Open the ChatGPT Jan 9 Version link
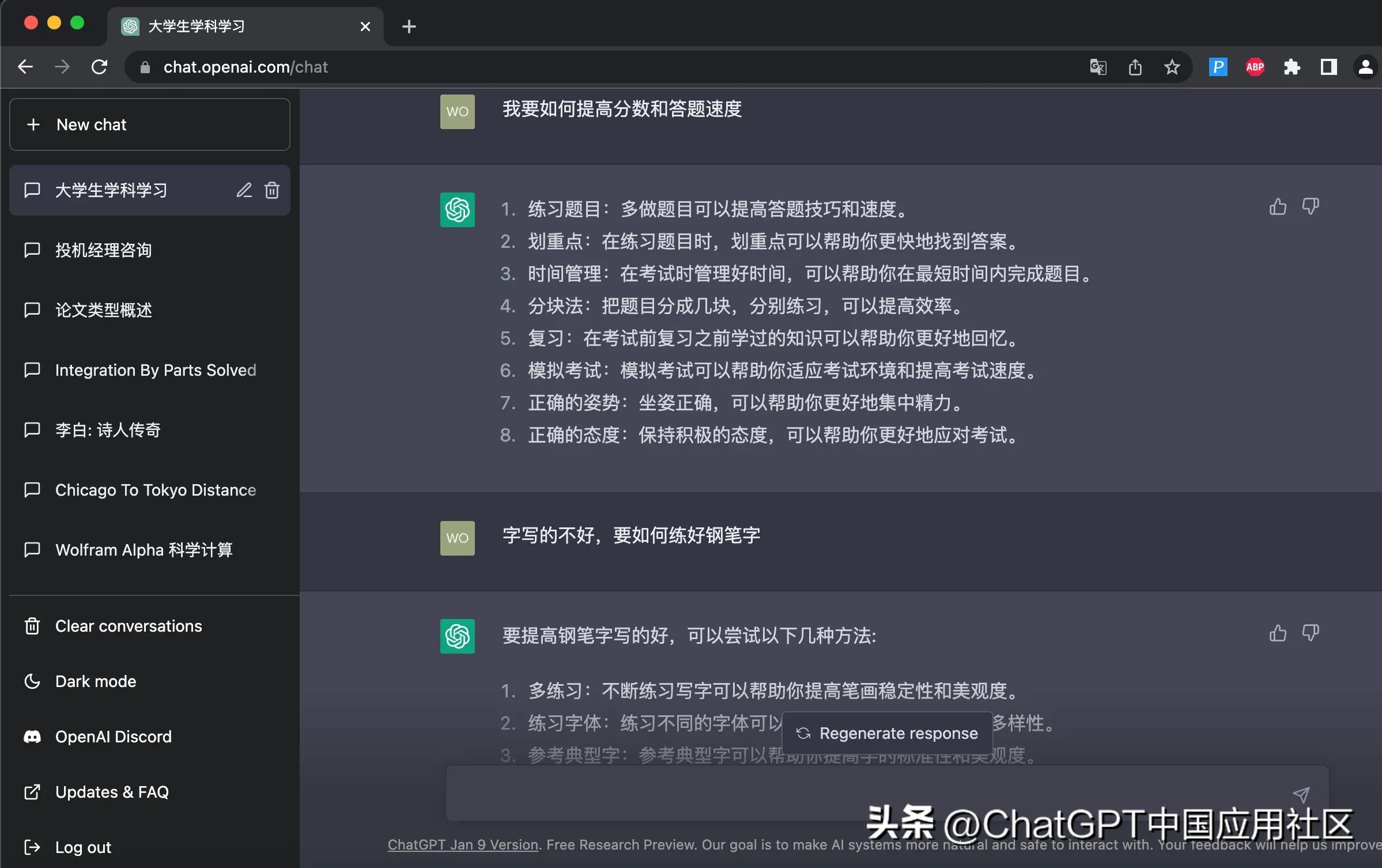The image size is (1382, 868). point(462,845)
